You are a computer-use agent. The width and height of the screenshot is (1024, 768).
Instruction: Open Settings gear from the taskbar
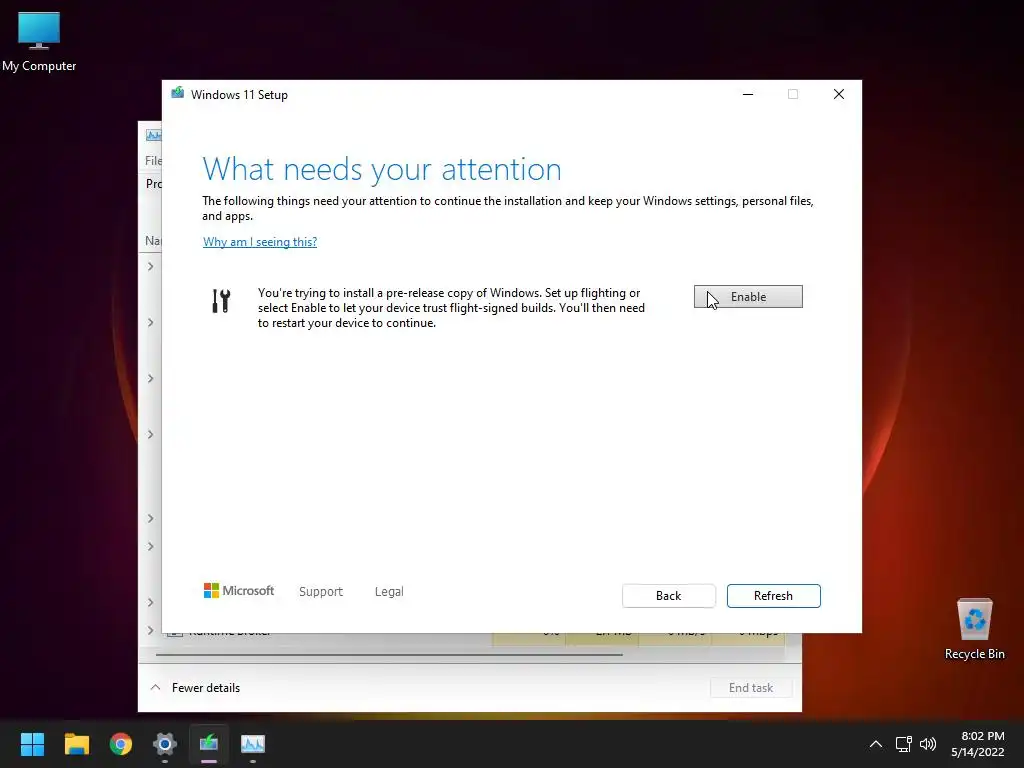point(165,744)
